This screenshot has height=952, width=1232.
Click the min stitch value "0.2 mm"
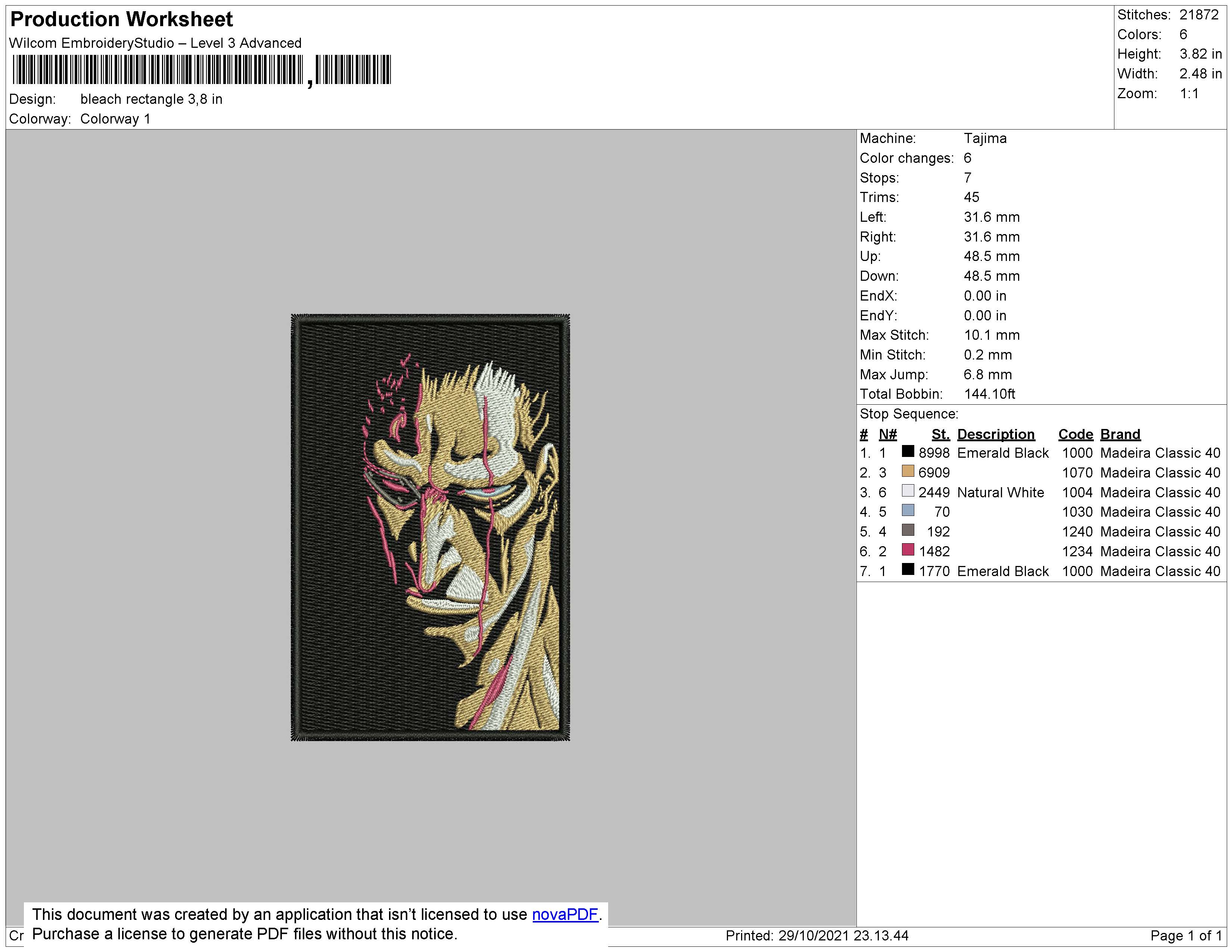(x=988, y=355)
